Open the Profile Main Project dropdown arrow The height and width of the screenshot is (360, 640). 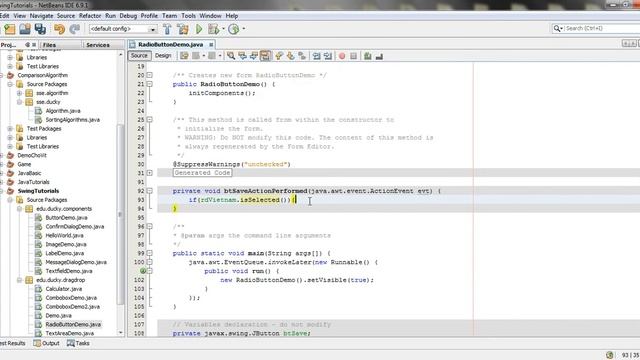[244, 29]
